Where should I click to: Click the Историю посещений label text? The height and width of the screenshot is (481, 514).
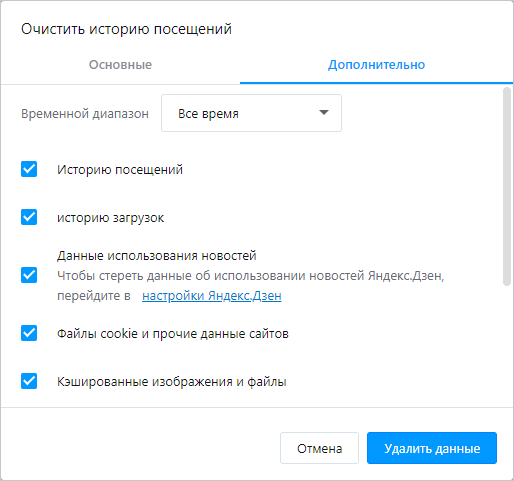pos(120,170)
